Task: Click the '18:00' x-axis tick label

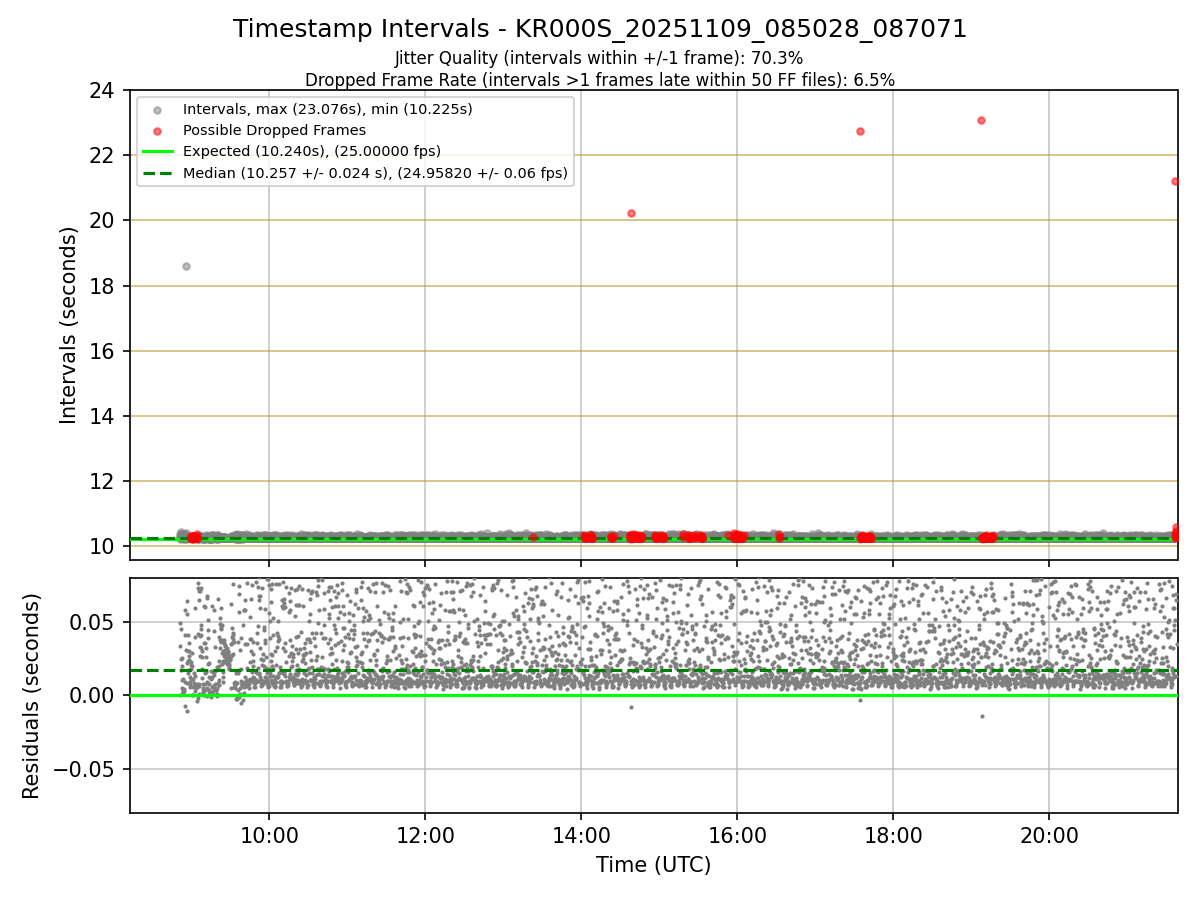Action: click(x=893, y=836)
